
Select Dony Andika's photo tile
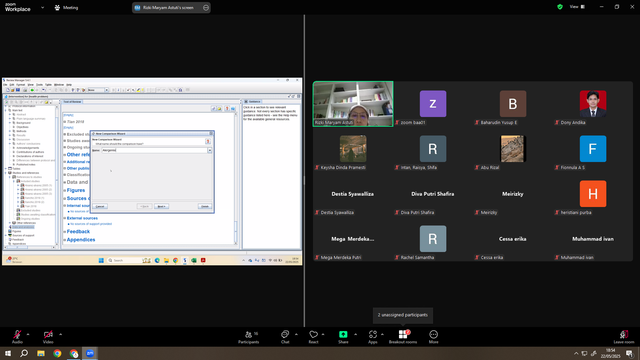tap(593, 104)
